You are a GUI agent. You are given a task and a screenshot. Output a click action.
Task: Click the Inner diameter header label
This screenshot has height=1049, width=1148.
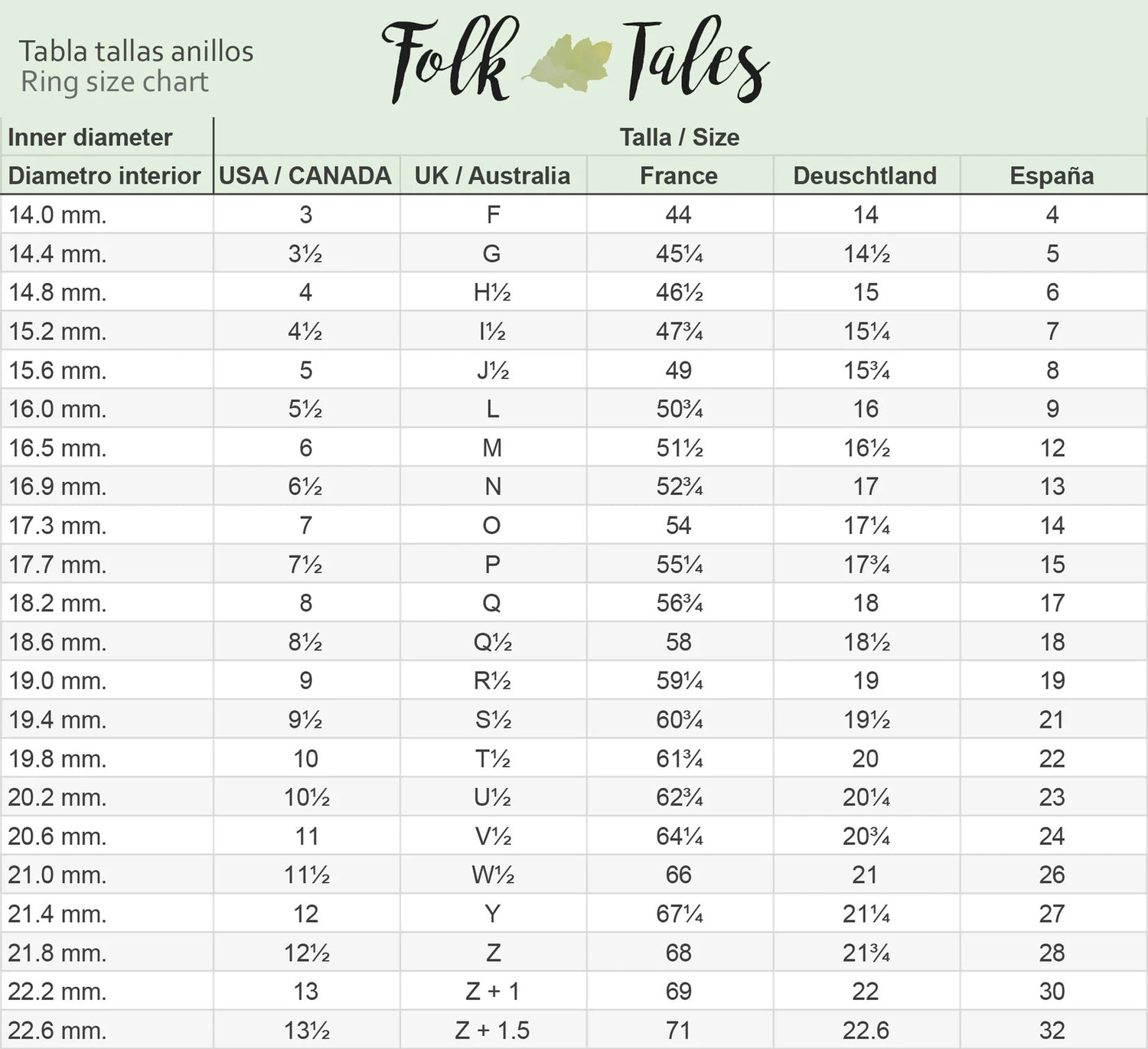90,138
